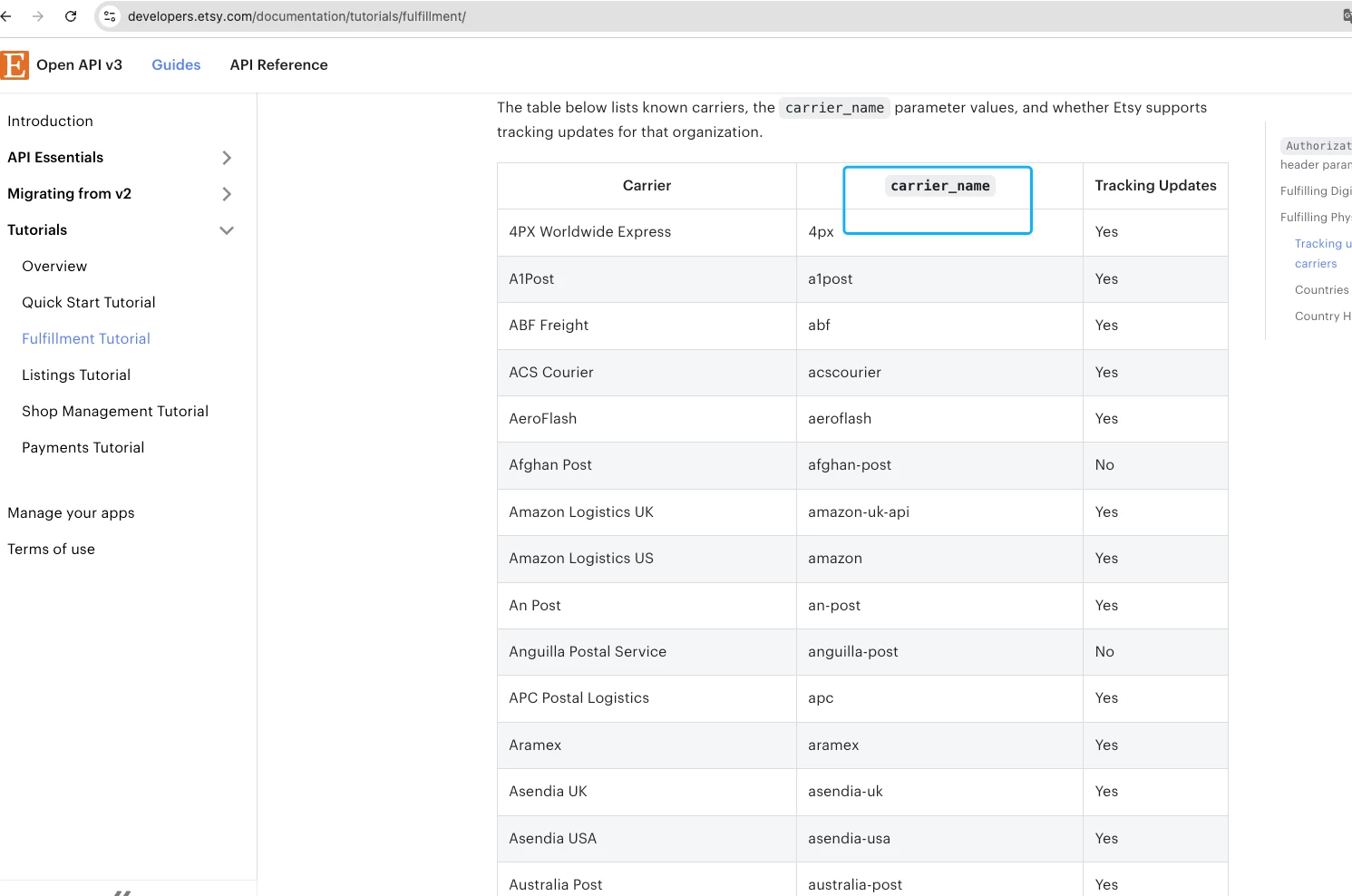
Task: Reload the page with the refresh icon
Action: (x=71, y=16)
